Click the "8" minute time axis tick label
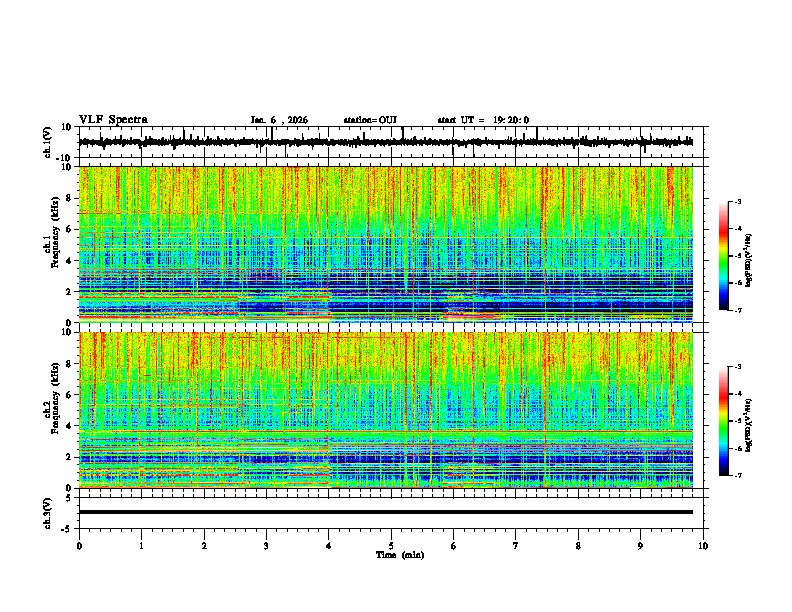Viewport: 792px width, 612px height. (578, 546)
